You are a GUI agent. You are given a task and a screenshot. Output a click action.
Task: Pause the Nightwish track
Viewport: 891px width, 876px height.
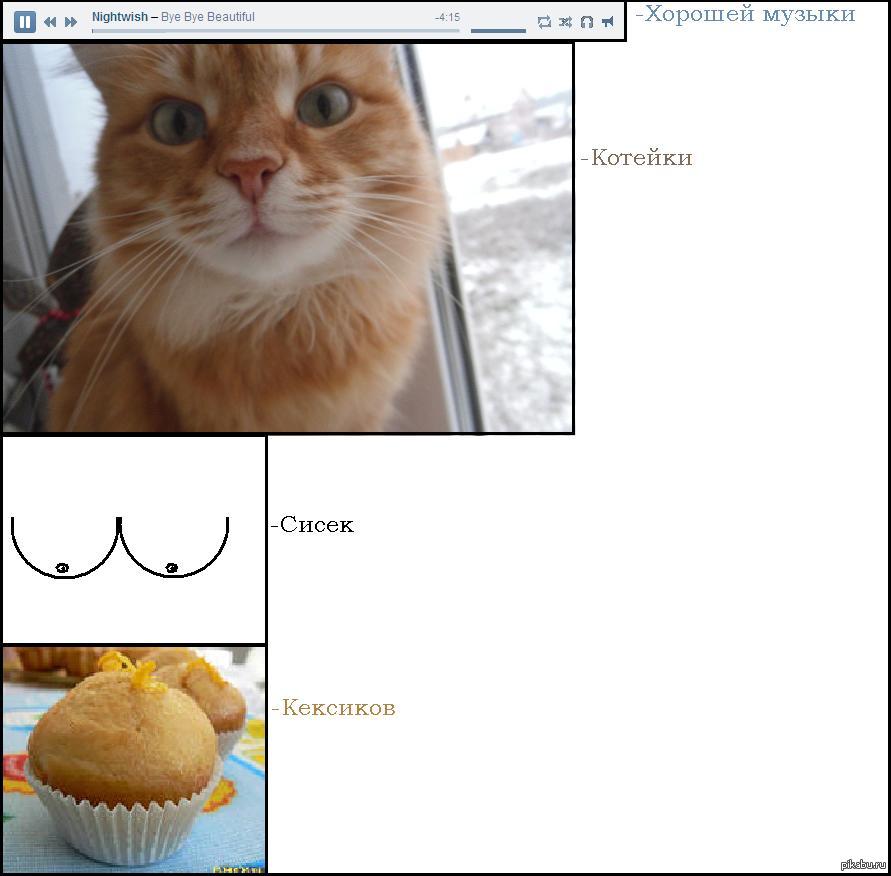(x=25, y=21)
